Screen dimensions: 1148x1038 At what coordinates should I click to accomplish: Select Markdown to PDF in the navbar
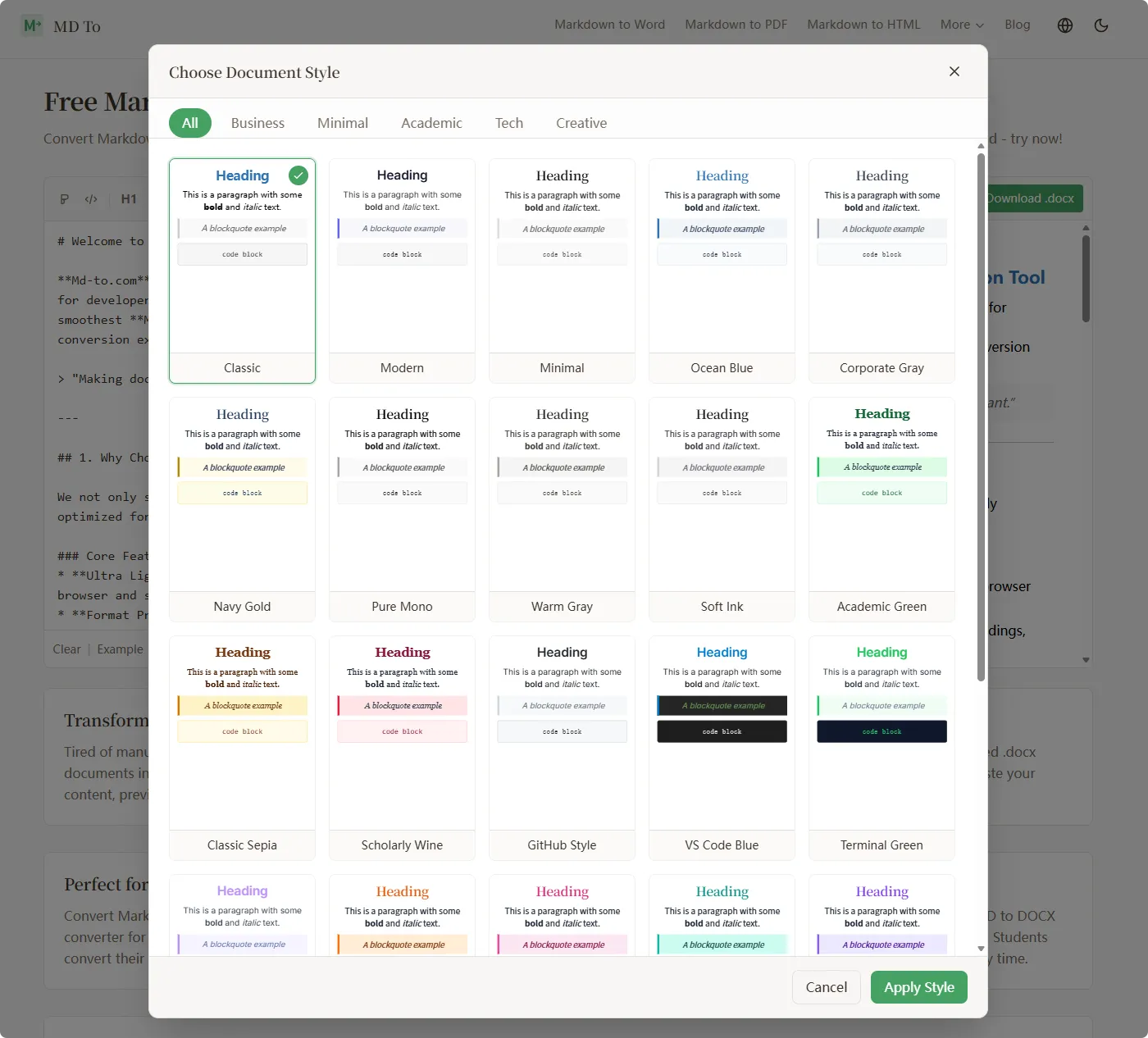coord(736,25)
